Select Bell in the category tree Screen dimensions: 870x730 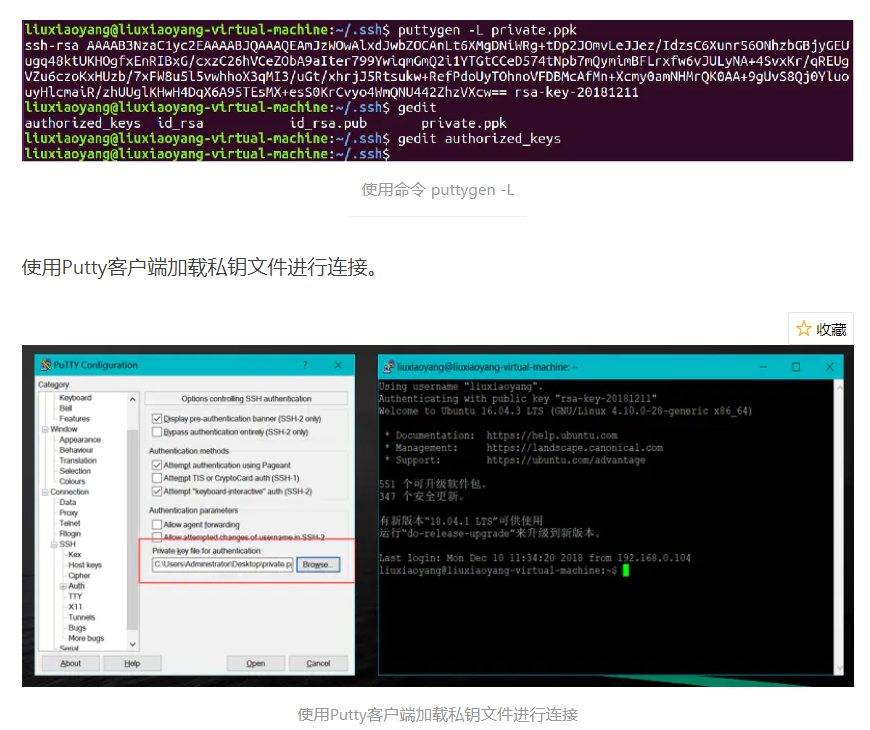pos(65,408)
